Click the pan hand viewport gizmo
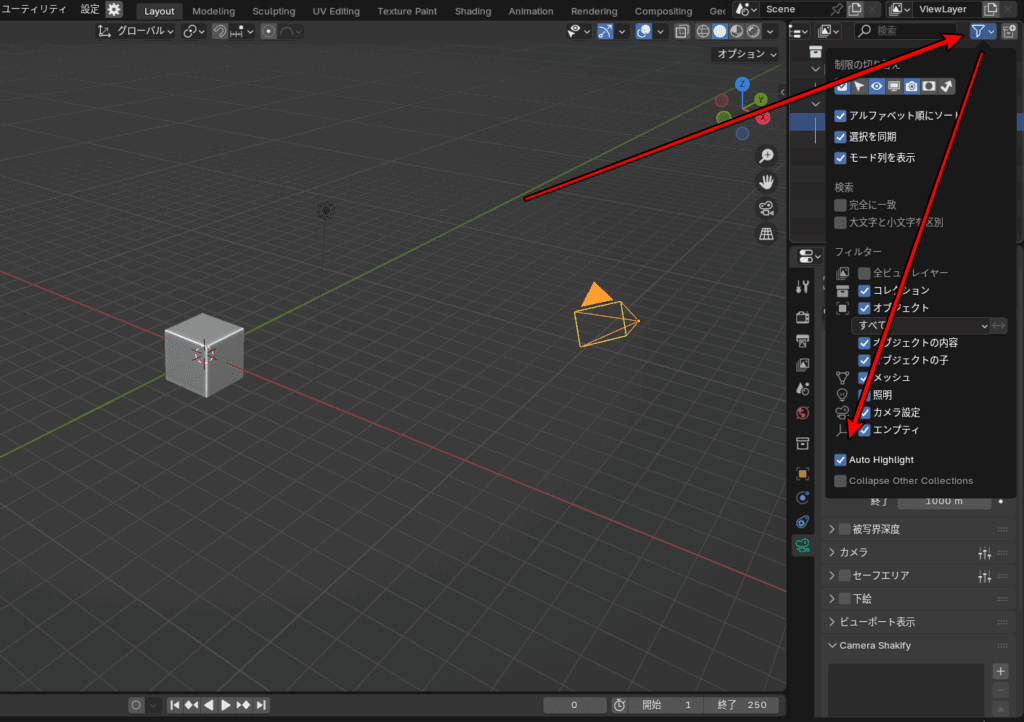The height and width of the screenshot is (722, 1024). [766, 182]
